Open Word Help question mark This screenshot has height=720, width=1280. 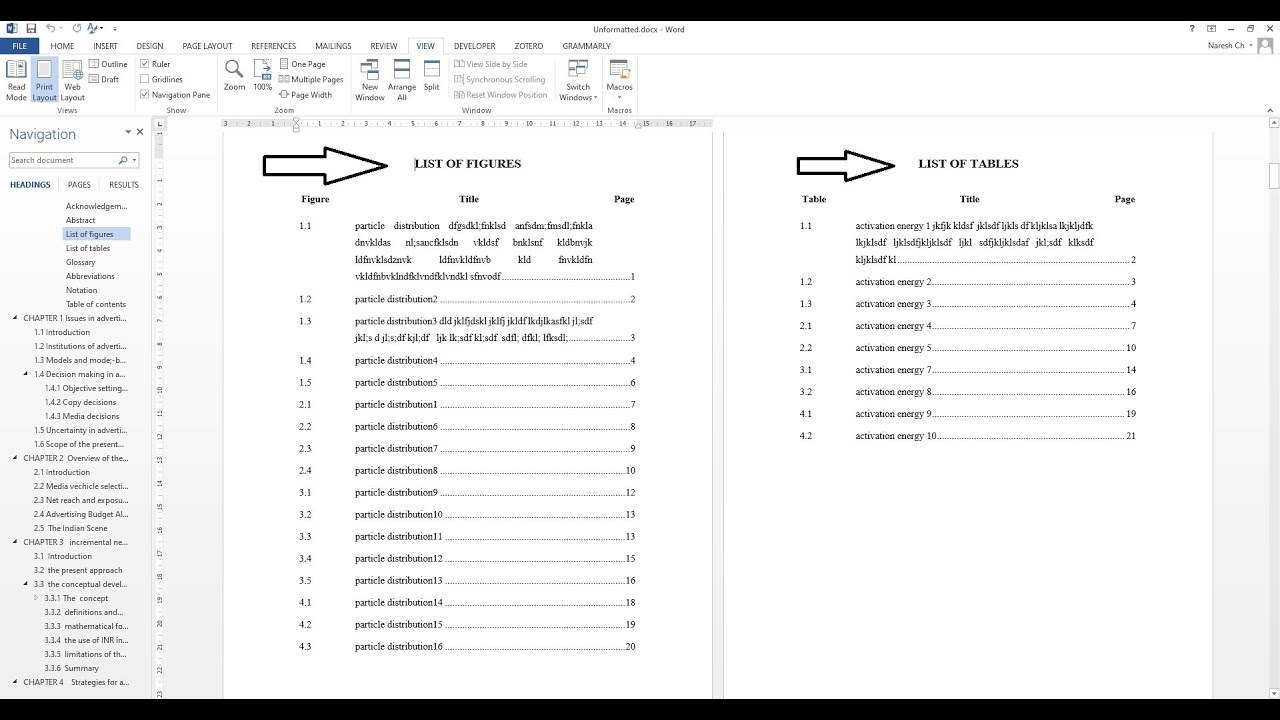[1192, 29]
